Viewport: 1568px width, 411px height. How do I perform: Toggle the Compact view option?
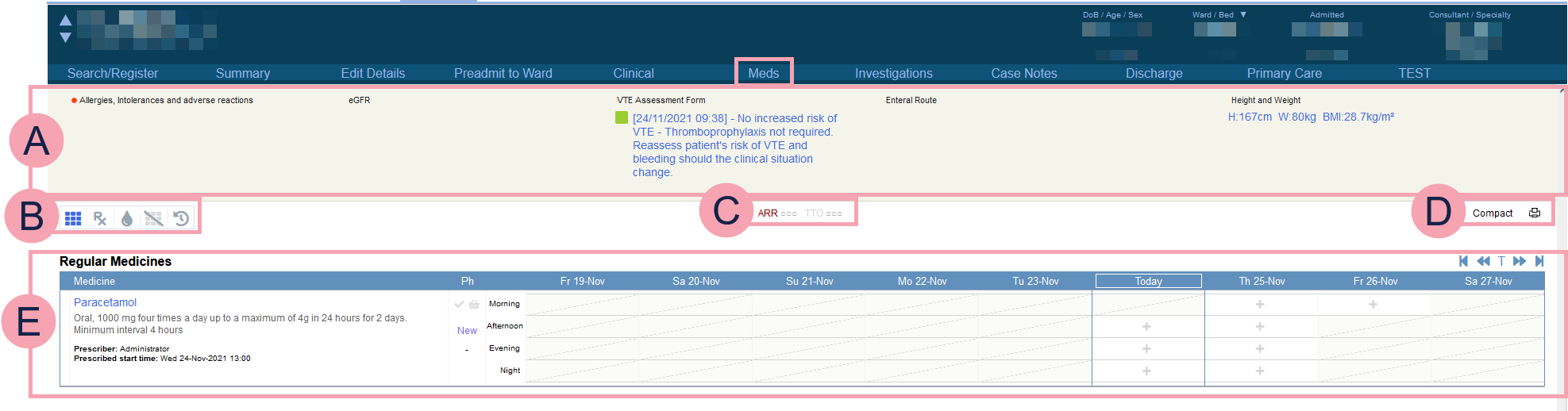[1492, 213]
